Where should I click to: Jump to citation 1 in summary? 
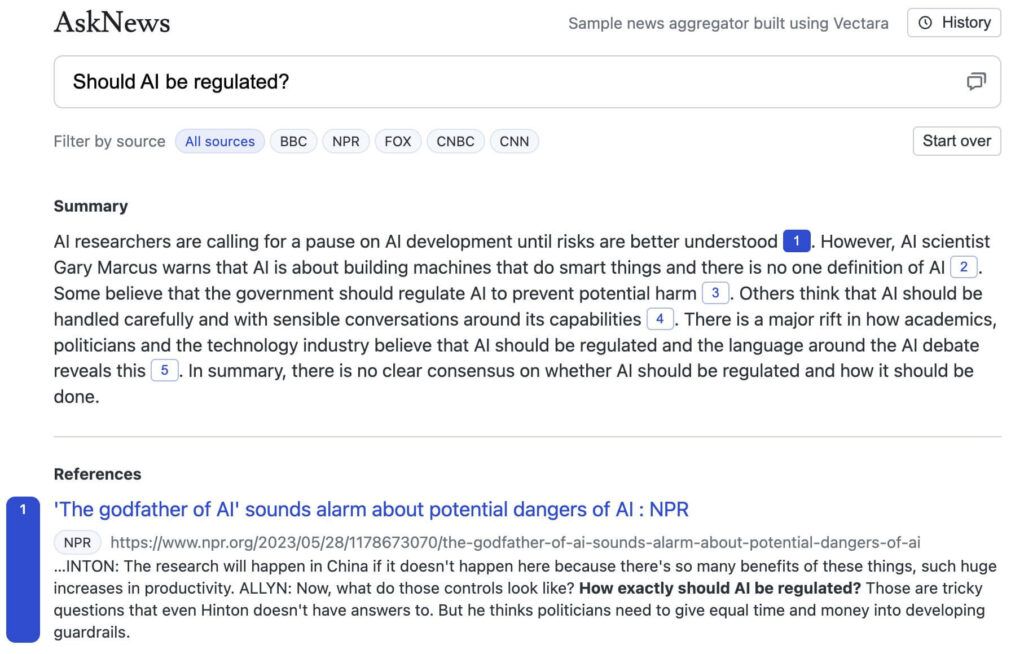796,241
